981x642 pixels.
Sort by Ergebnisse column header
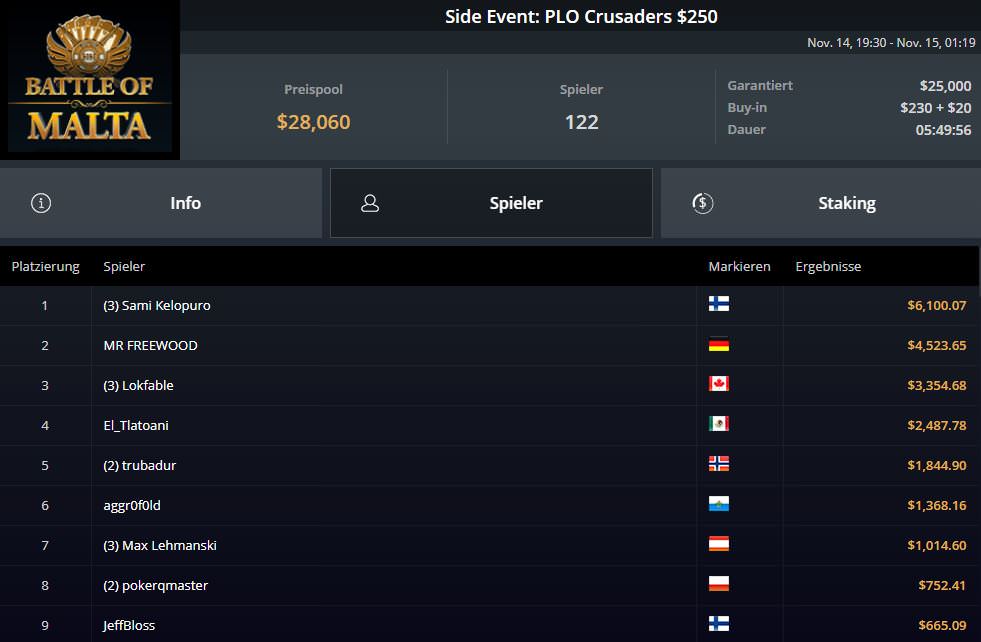click(828, 266)
